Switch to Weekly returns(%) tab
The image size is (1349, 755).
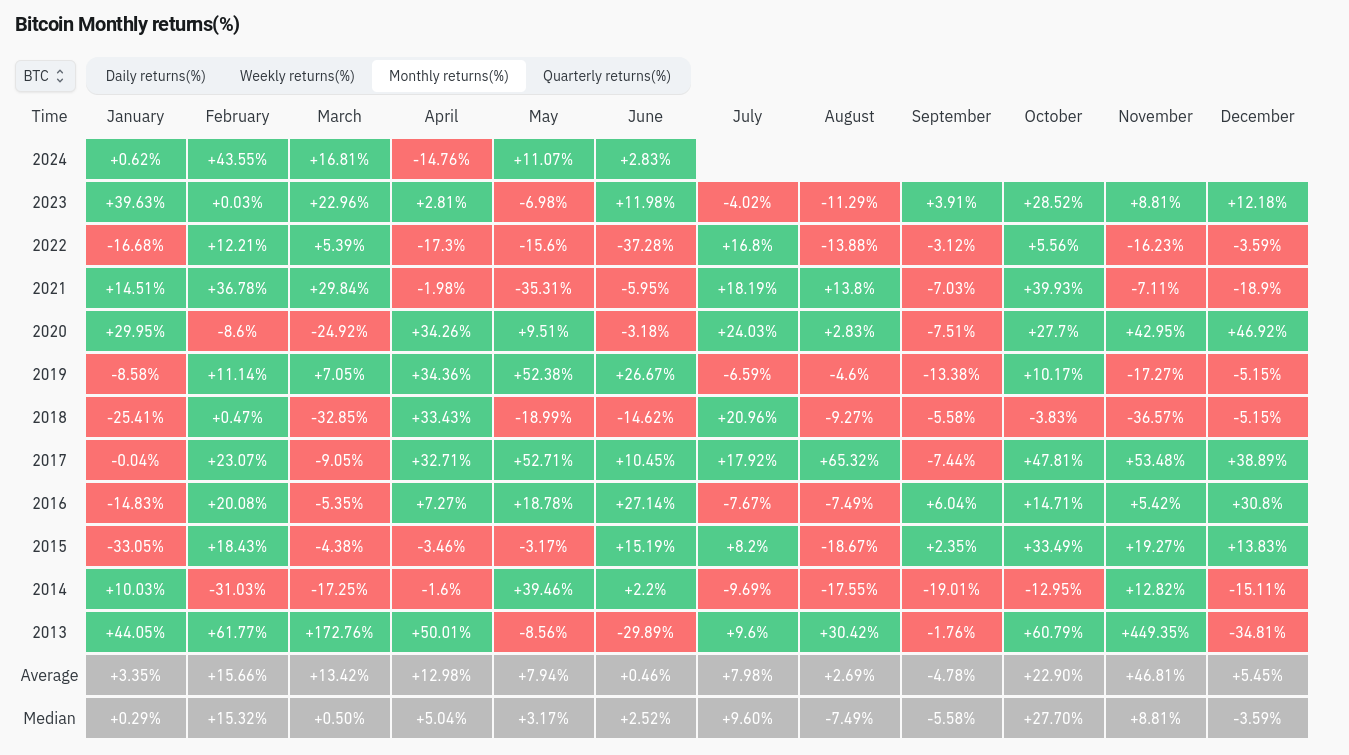click(x=297, y=76)
